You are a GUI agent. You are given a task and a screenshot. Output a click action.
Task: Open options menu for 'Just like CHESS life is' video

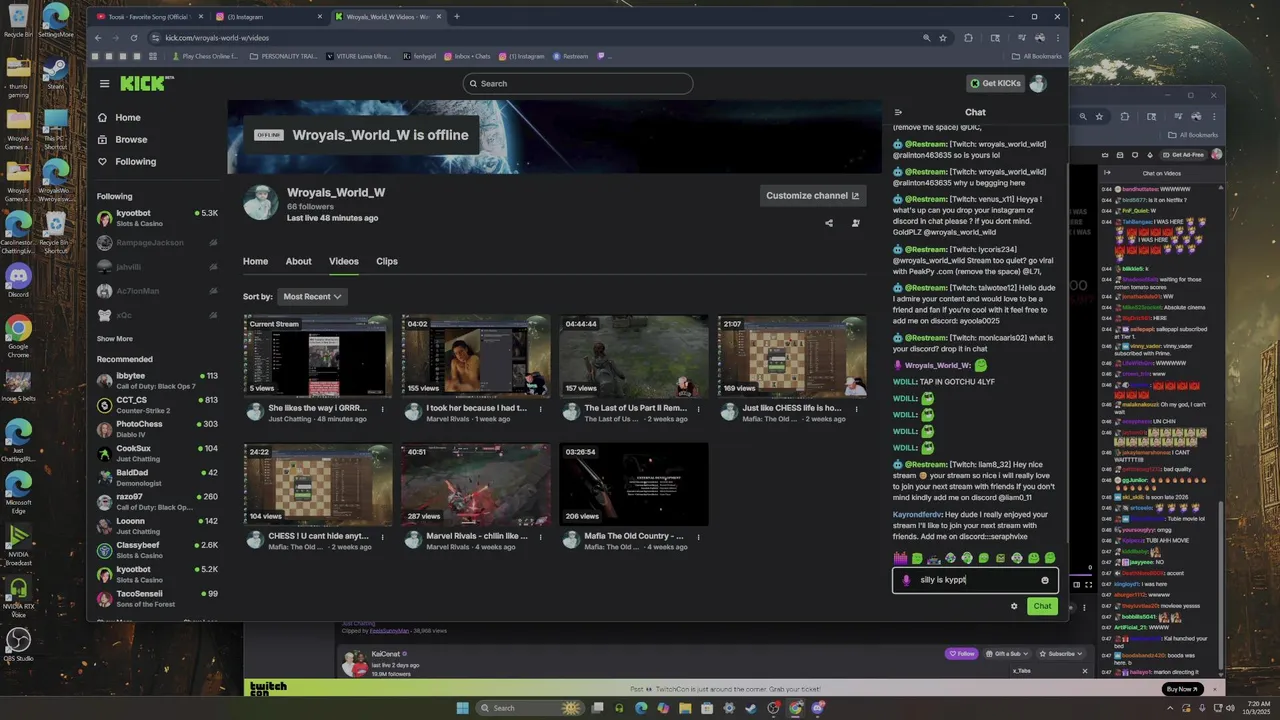857,409
